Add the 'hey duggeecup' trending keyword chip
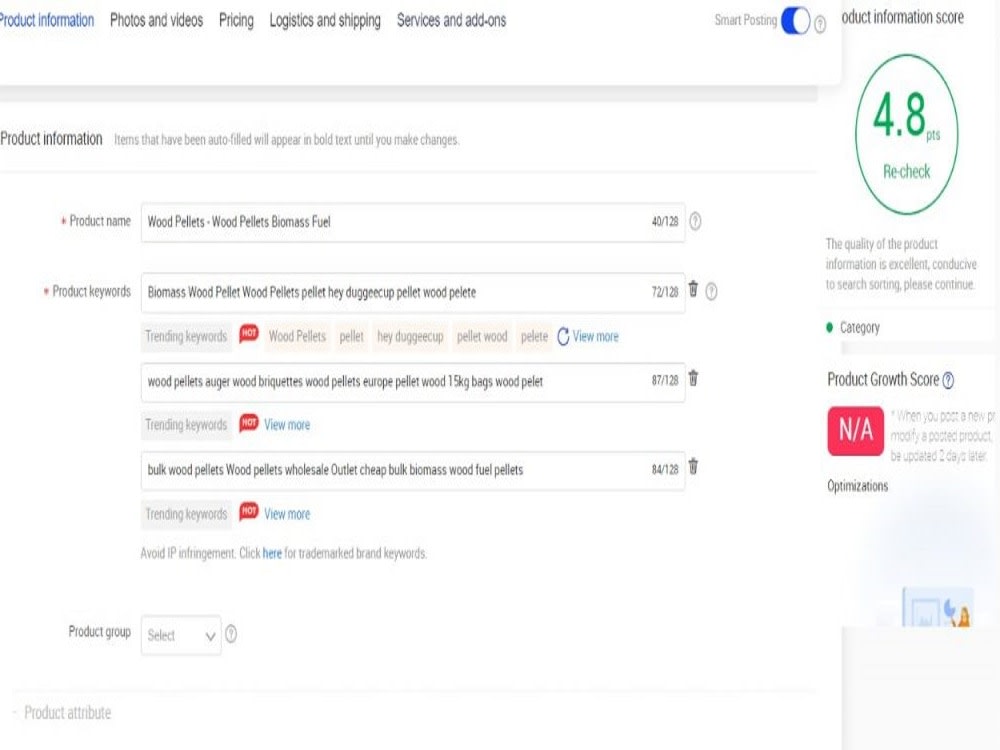This screenshot has height=750, width=1000. pyautogui.click(x=410, y=336)
